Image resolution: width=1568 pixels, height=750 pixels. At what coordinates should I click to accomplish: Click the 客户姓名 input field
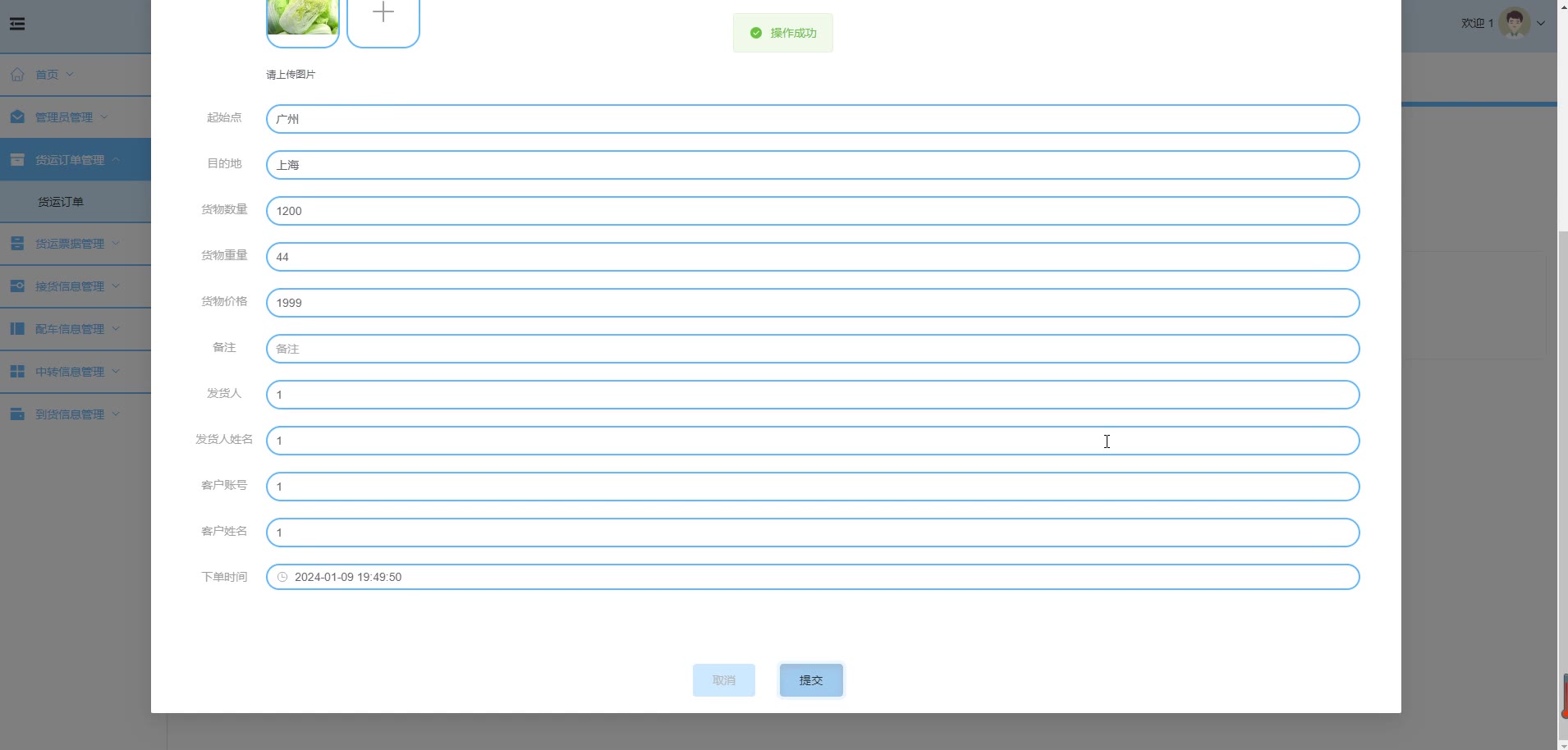pos(813,533)
